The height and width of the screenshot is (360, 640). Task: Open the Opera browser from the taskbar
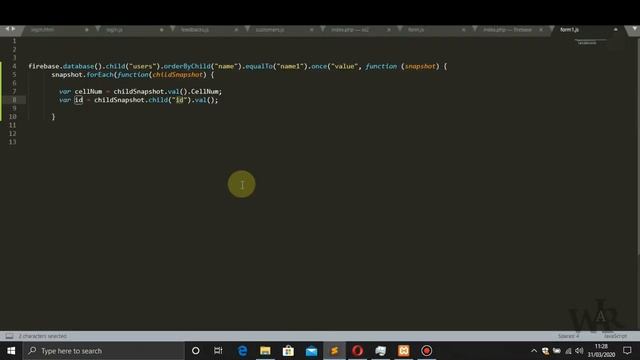(x=358, y=351)
